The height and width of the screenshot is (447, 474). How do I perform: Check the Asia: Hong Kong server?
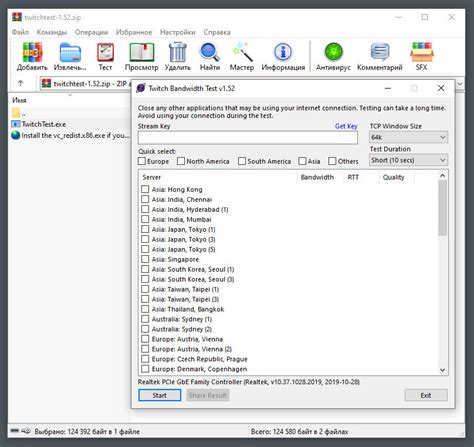(145, 189)
